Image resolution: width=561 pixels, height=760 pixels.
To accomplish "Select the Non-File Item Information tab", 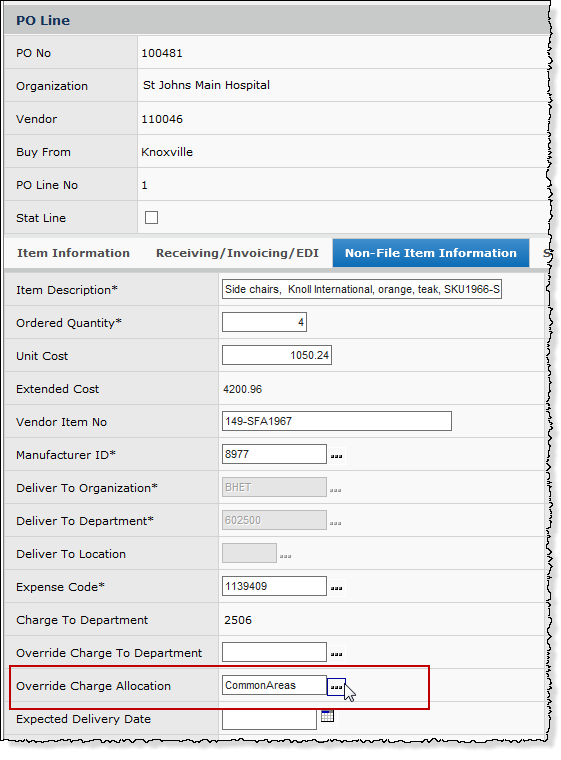I will click(x=431, y=253).
